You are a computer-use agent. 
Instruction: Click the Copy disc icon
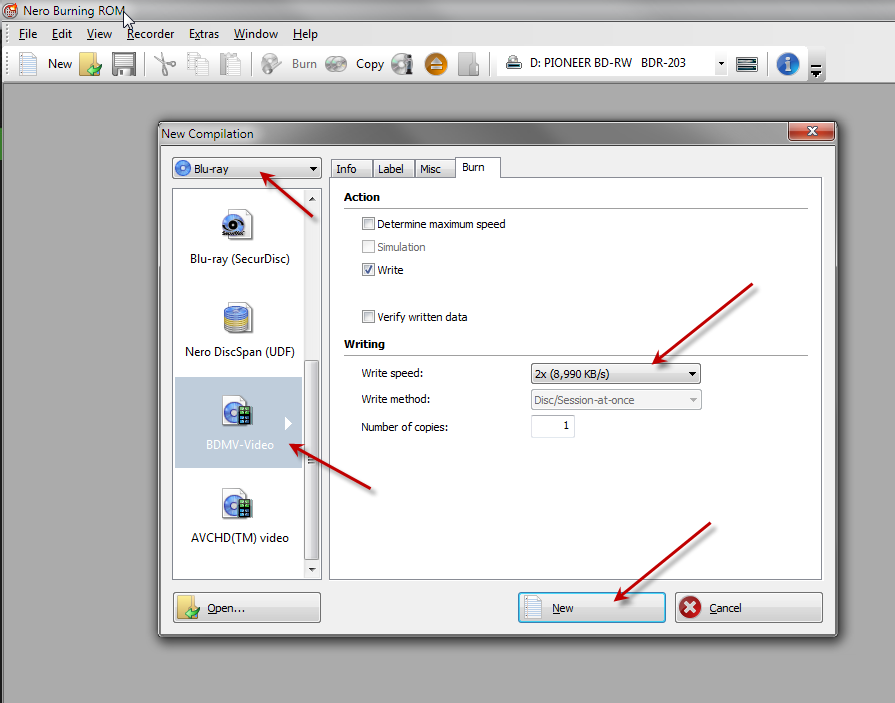(x=336, y=64)
